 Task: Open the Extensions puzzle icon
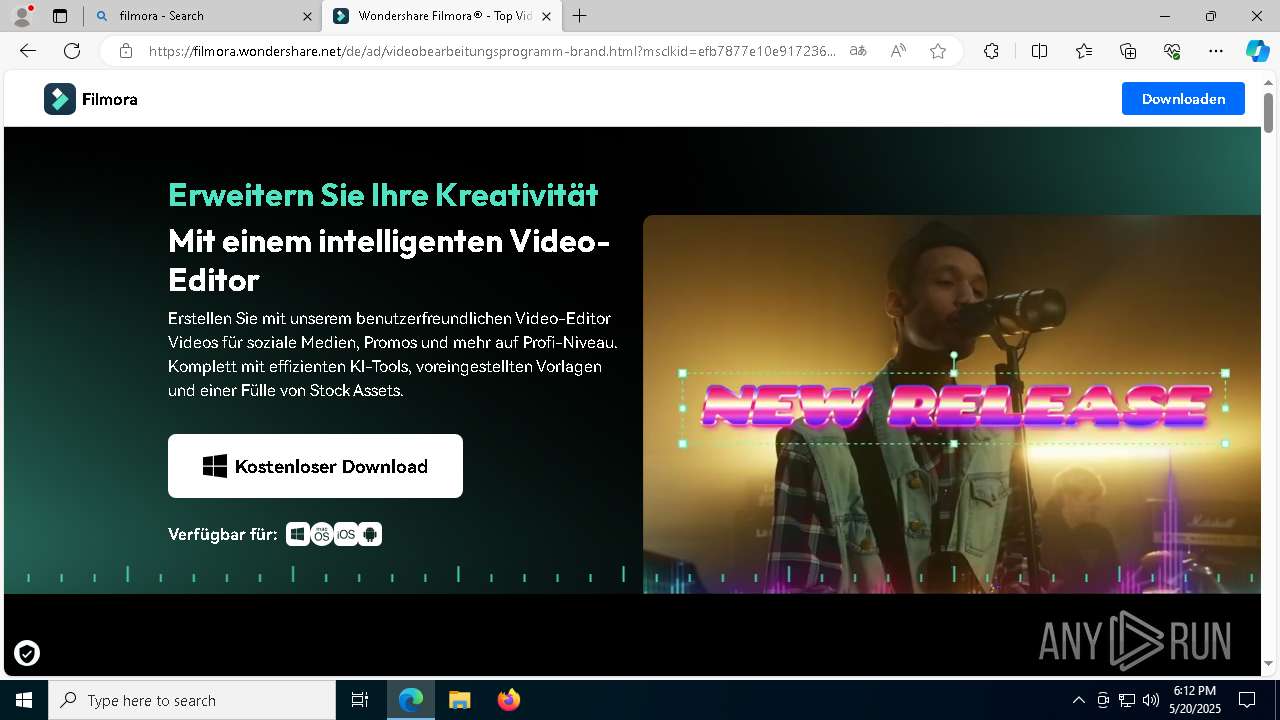pos(991,51)
